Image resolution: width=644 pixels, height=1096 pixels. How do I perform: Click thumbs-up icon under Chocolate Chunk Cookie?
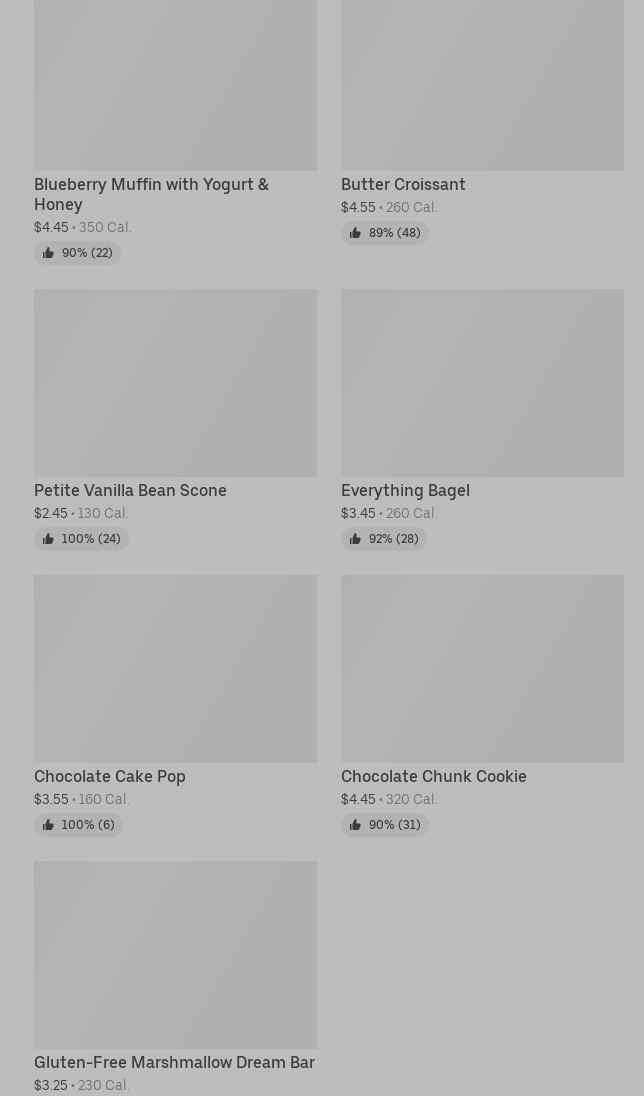(355, 825)
